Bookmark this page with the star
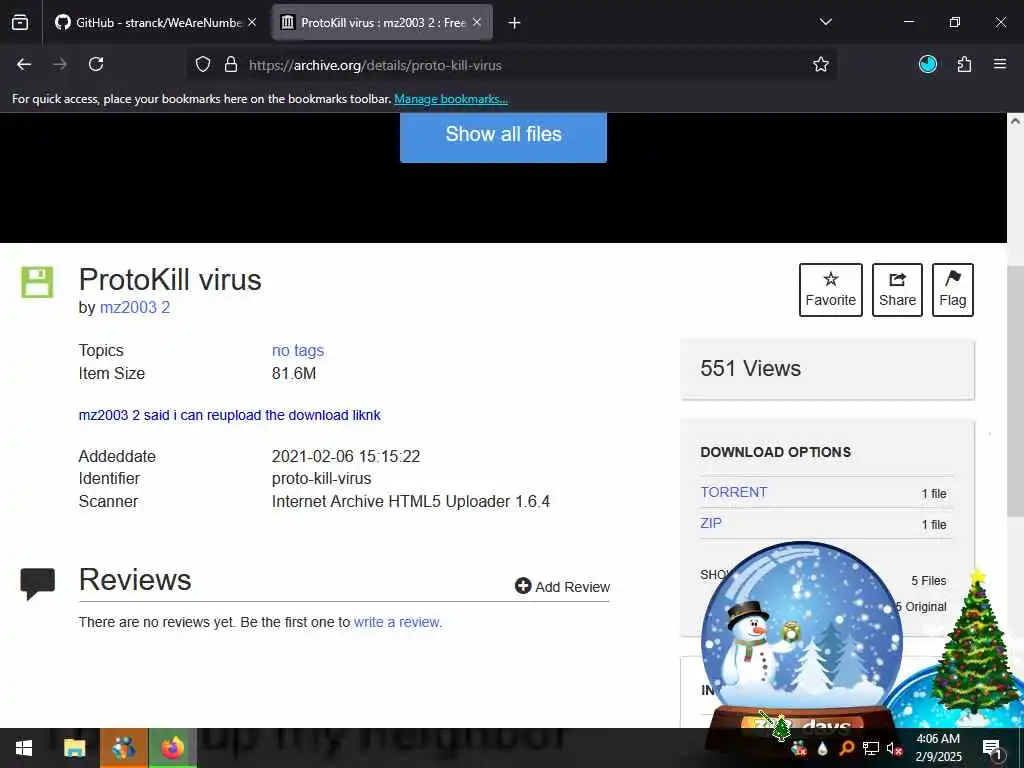 pyautogui.click(x=821, y=64)
